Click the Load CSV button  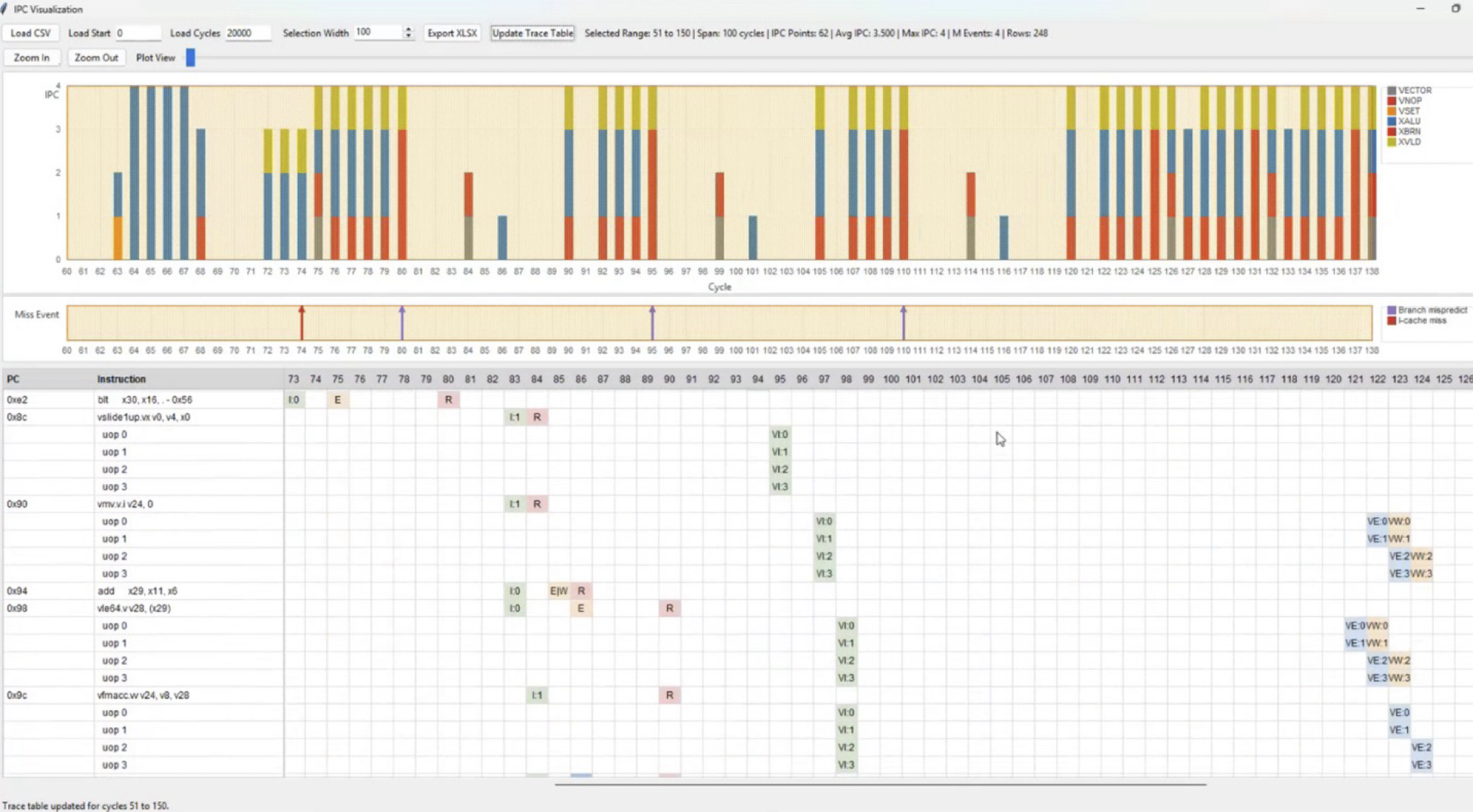pyautogui.click(x=31, y=33)
